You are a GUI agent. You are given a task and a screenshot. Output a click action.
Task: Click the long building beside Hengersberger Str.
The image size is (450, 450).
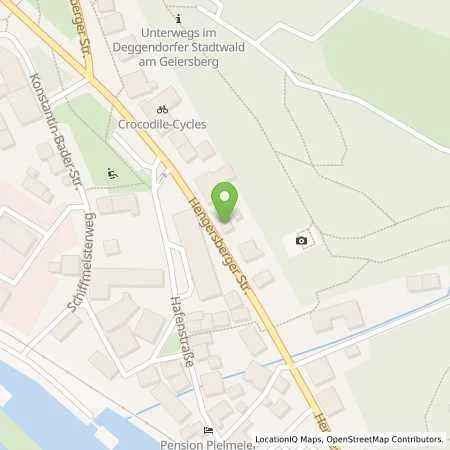[197, 256]
